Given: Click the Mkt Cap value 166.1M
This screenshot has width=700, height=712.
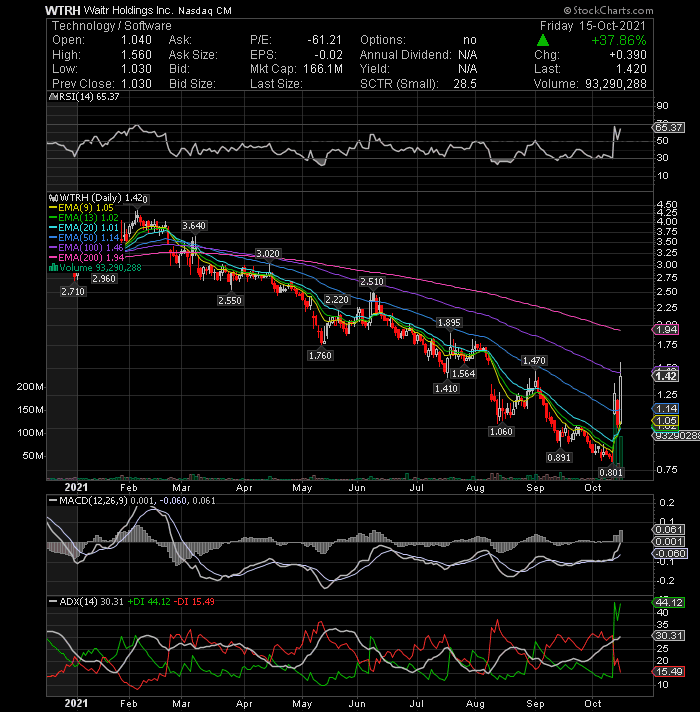Looking at the screenshot, I should click(x=323, y=69).
